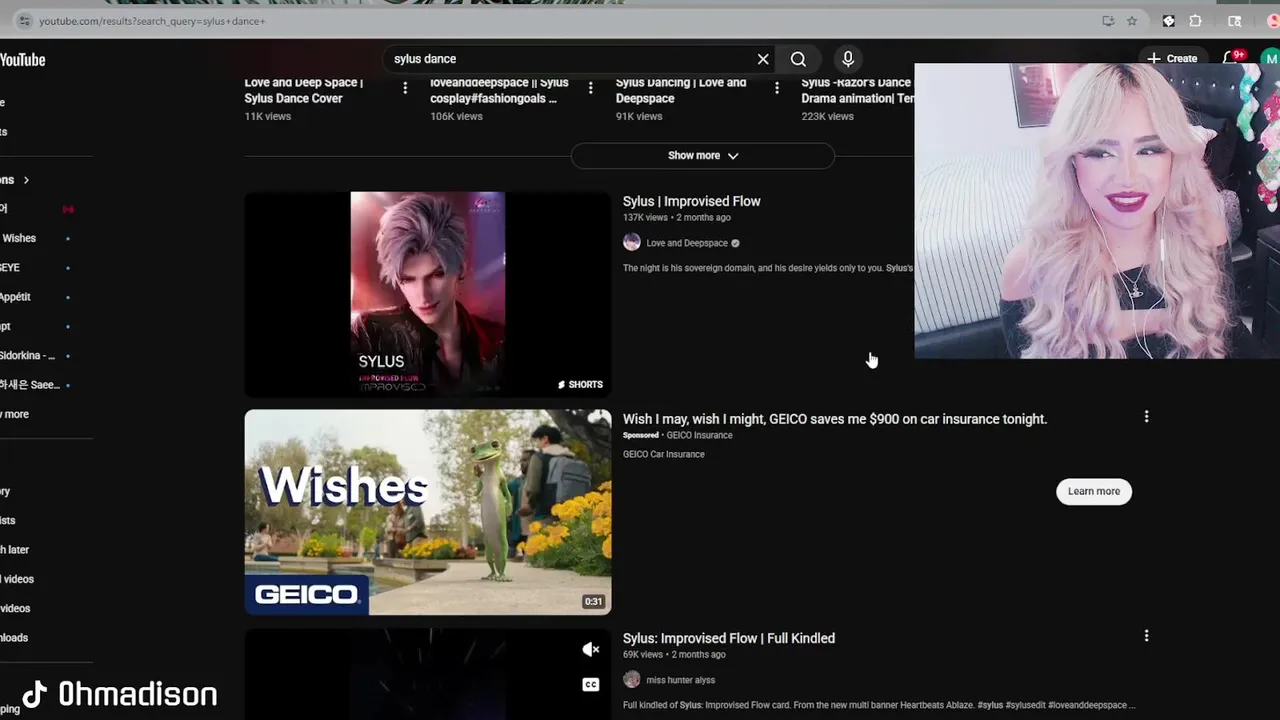The width and height of the screenshot is (1280, 720).
Task: Click the black tag extension icon
Action: point(1168,21)
